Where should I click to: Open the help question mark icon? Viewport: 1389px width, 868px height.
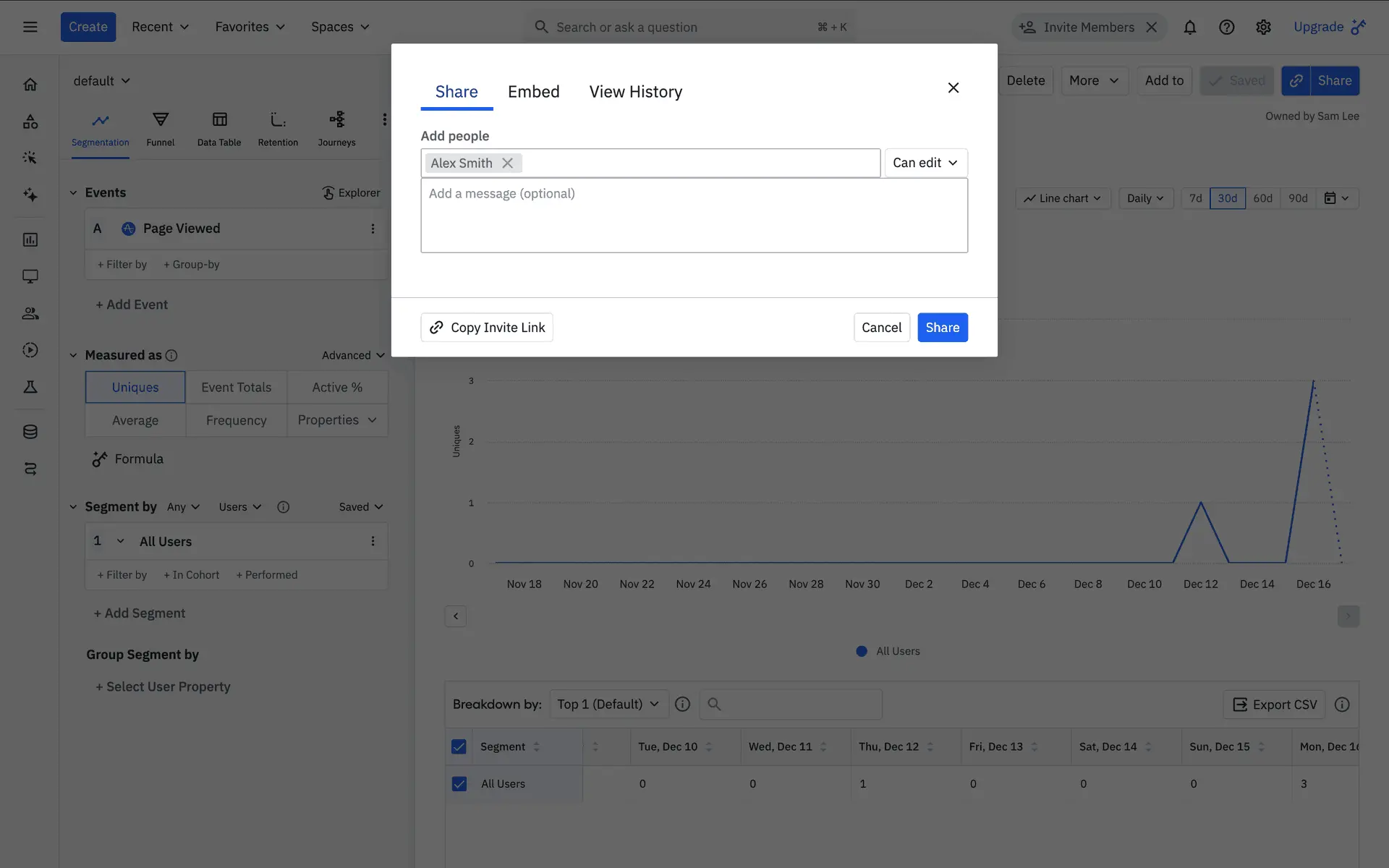pos(1226,27)
